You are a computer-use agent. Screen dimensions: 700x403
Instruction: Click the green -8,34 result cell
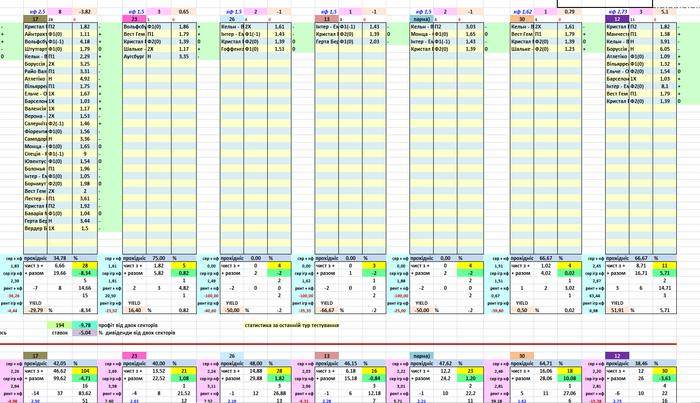tap(85, 273)
